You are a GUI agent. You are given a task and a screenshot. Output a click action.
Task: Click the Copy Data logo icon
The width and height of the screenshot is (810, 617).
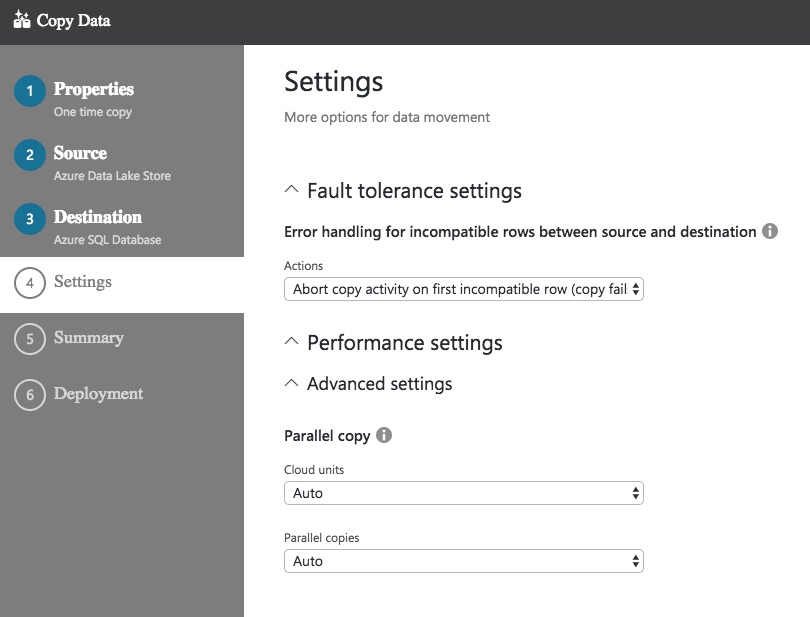[21, 20]
